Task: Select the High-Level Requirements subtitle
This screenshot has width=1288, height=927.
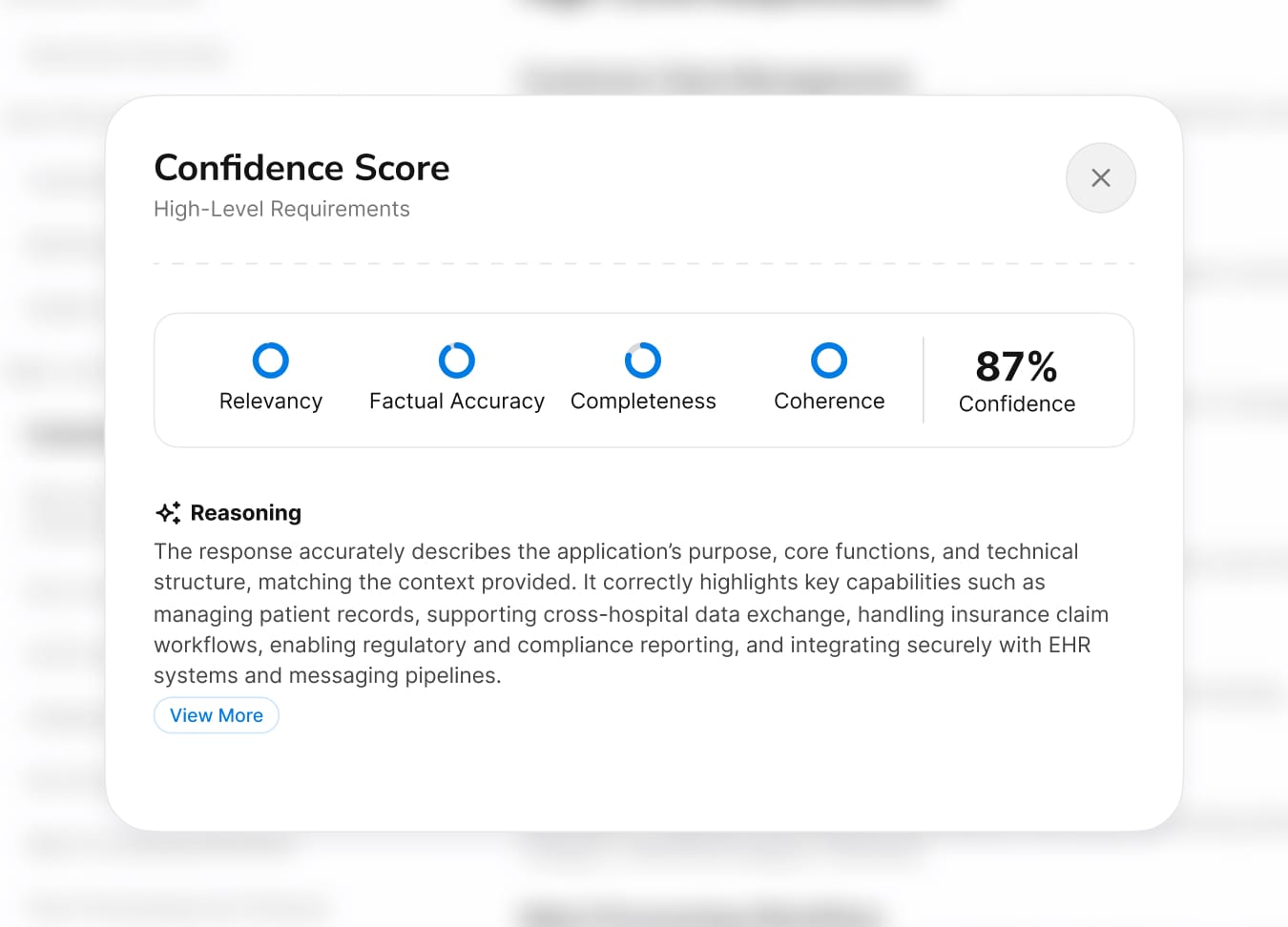Action: pyautogui.click(x=281, y=208)
